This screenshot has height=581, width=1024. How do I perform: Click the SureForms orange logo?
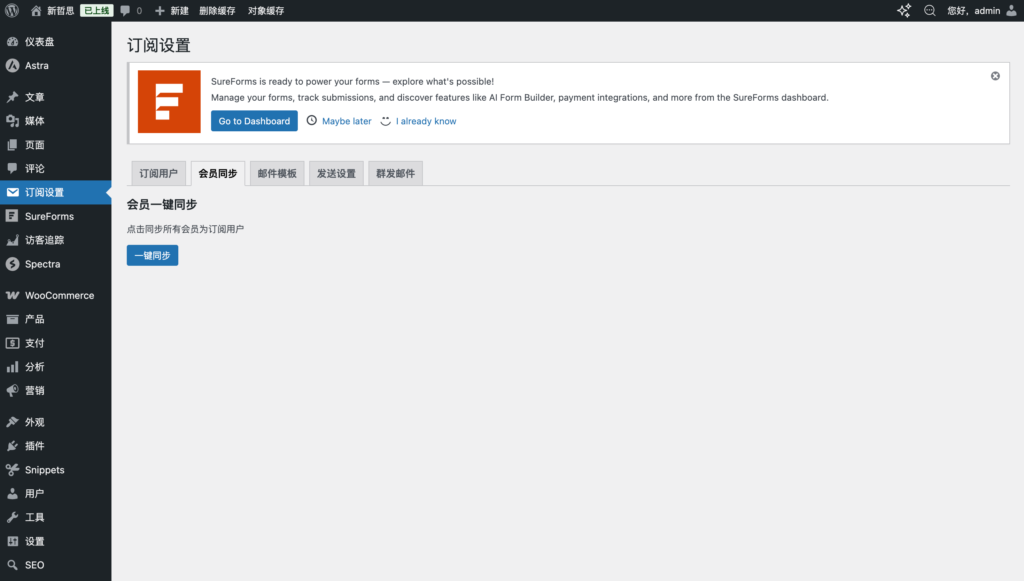pyautogui.click(x=169, y=102)
